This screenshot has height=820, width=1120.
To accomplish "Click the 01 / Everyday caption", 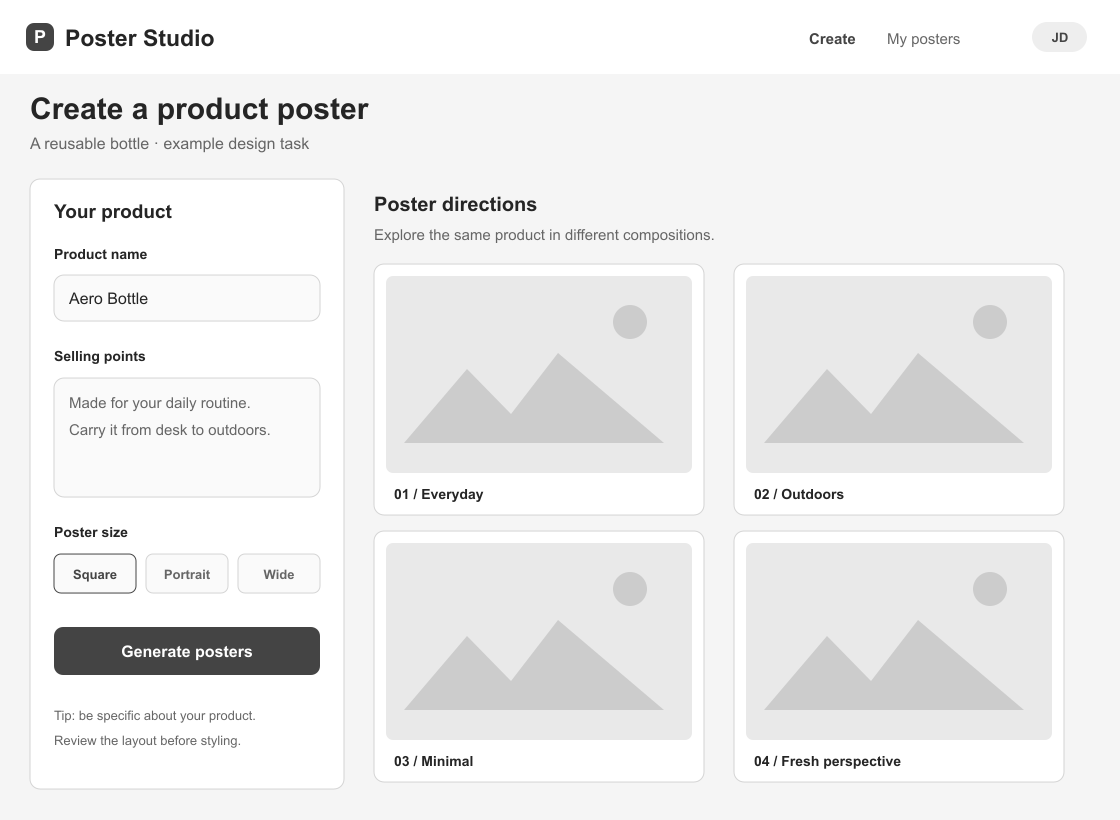I will point(439,494).
